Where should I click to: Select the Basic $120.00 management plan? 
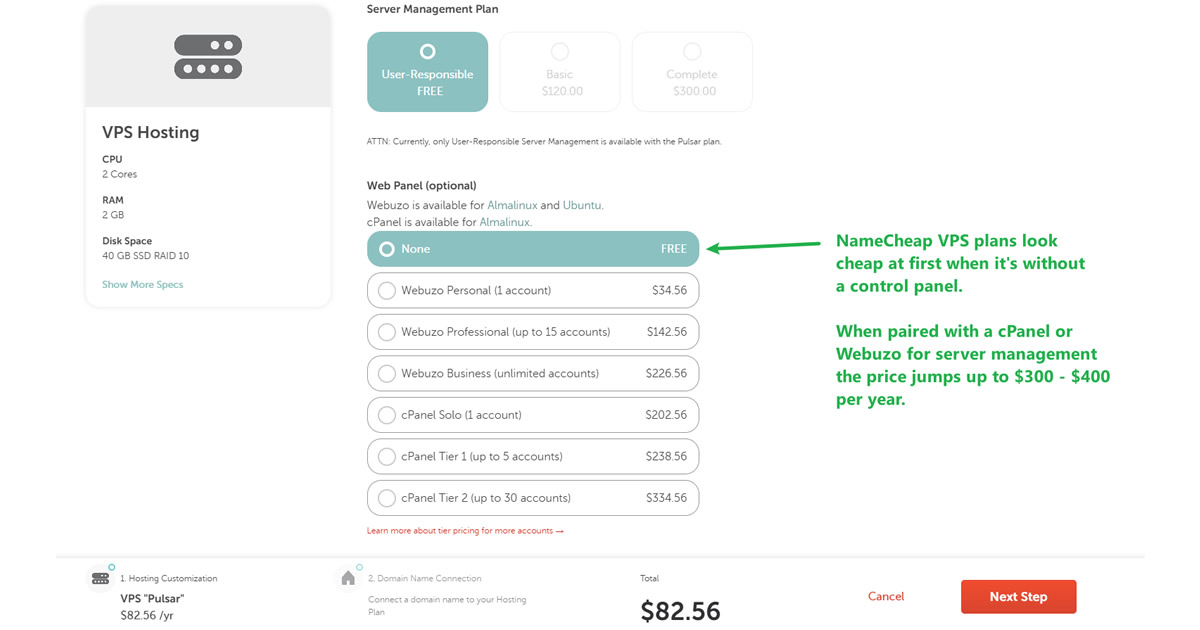[x=559, y=71]
